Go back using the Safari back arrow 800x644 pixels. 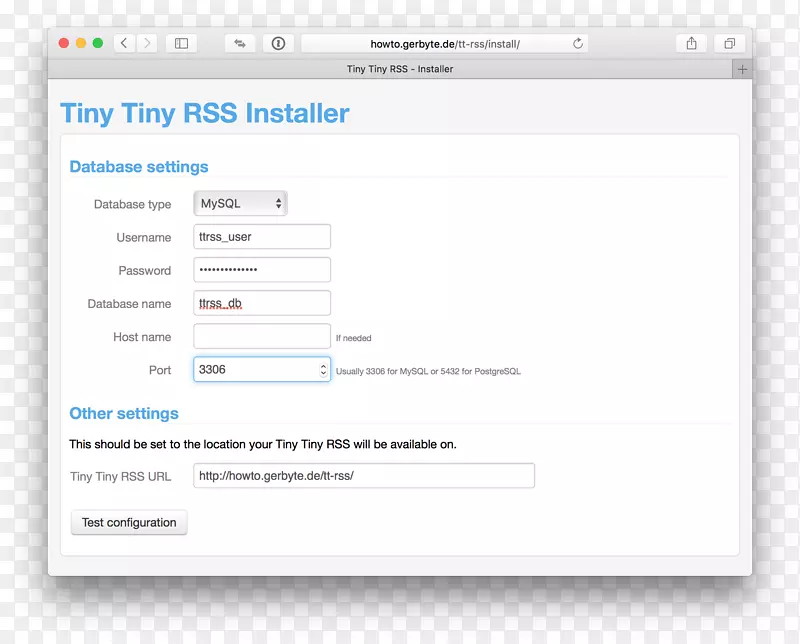point(124,43)
